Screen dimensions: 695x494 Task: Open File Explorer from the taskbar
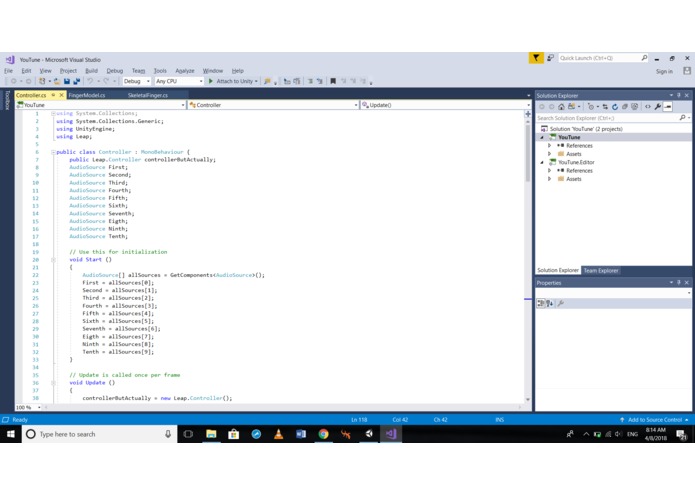coord(211,434)
